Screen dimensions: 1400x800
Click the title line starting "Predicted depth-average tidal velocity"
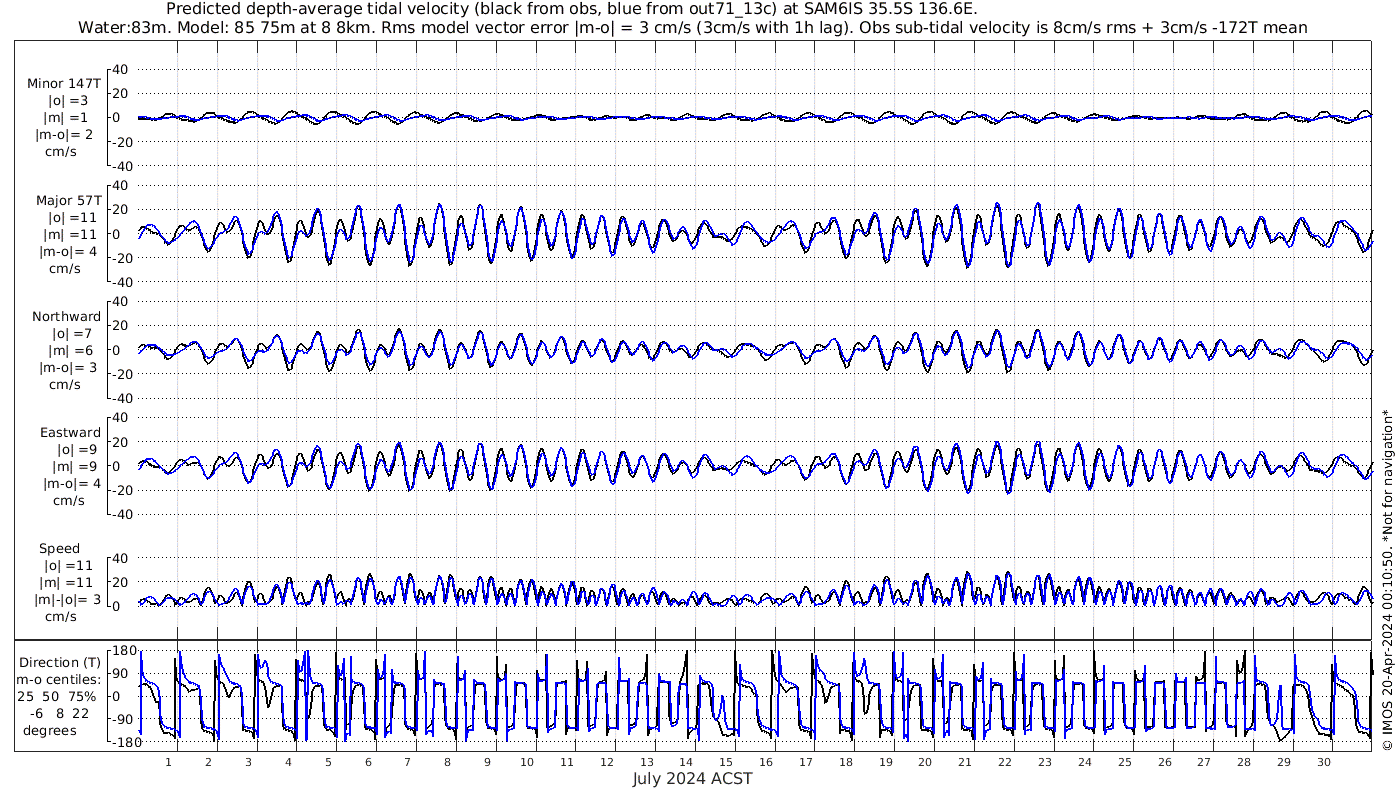[571, 9]
